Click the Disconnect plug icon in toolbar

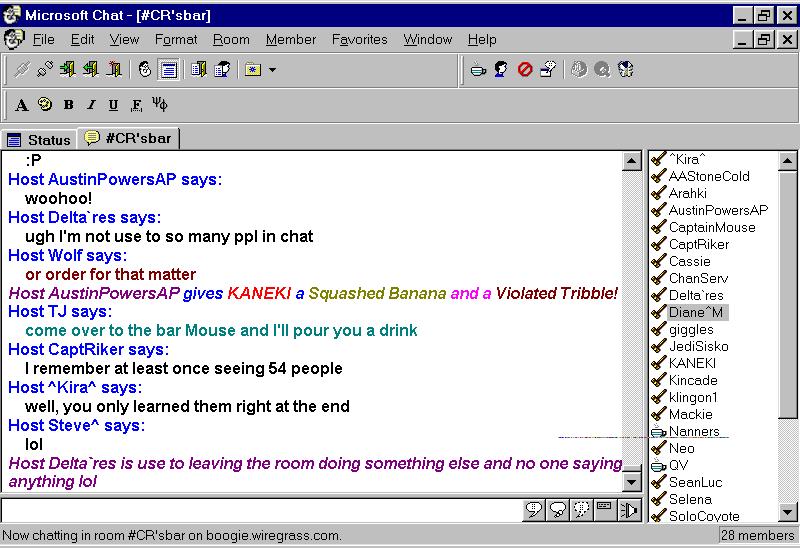click(x=45, y=69)
